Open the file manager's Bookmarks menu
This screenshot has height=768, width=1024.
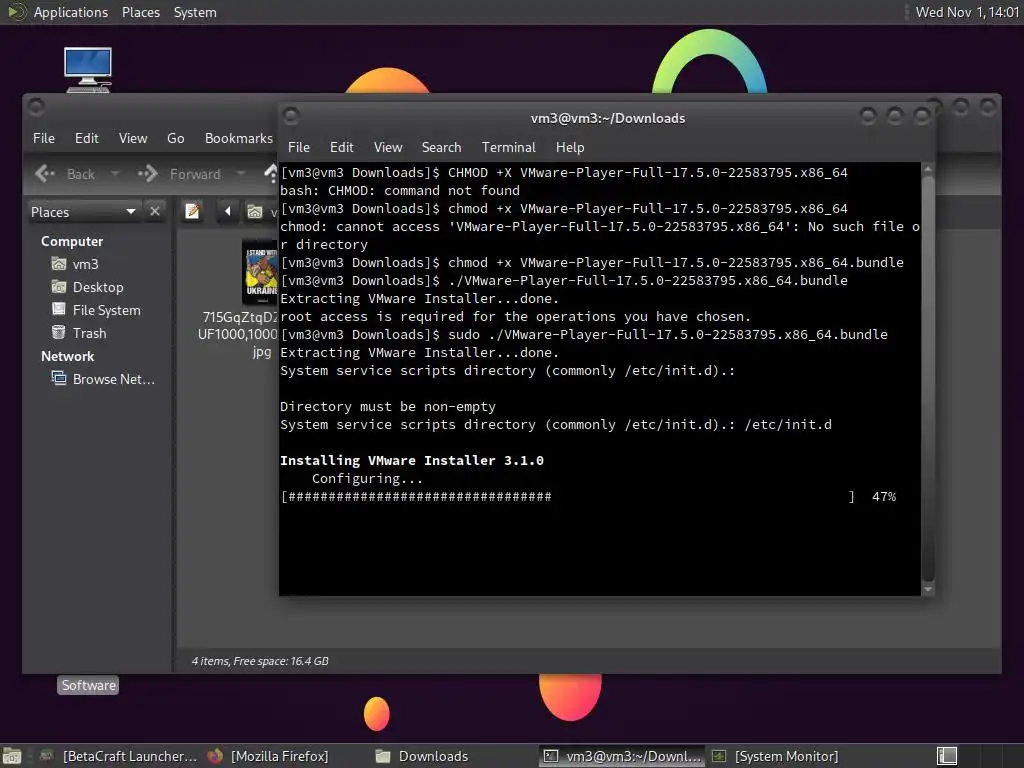click(x=239, y=138)
